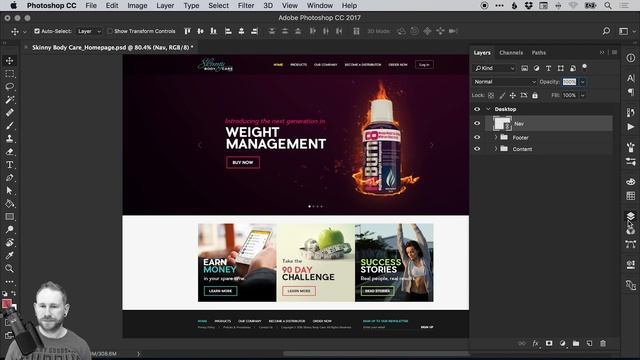Open the Layer menu

165,6
